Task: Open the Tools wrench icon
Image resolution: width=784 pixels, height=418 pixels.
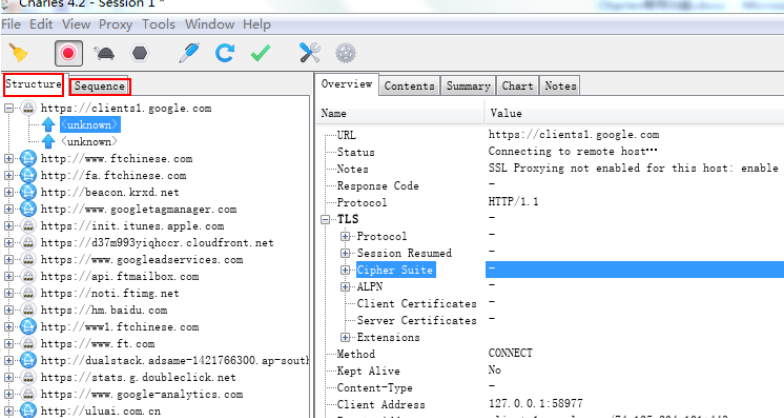Action: pos(310,52)
